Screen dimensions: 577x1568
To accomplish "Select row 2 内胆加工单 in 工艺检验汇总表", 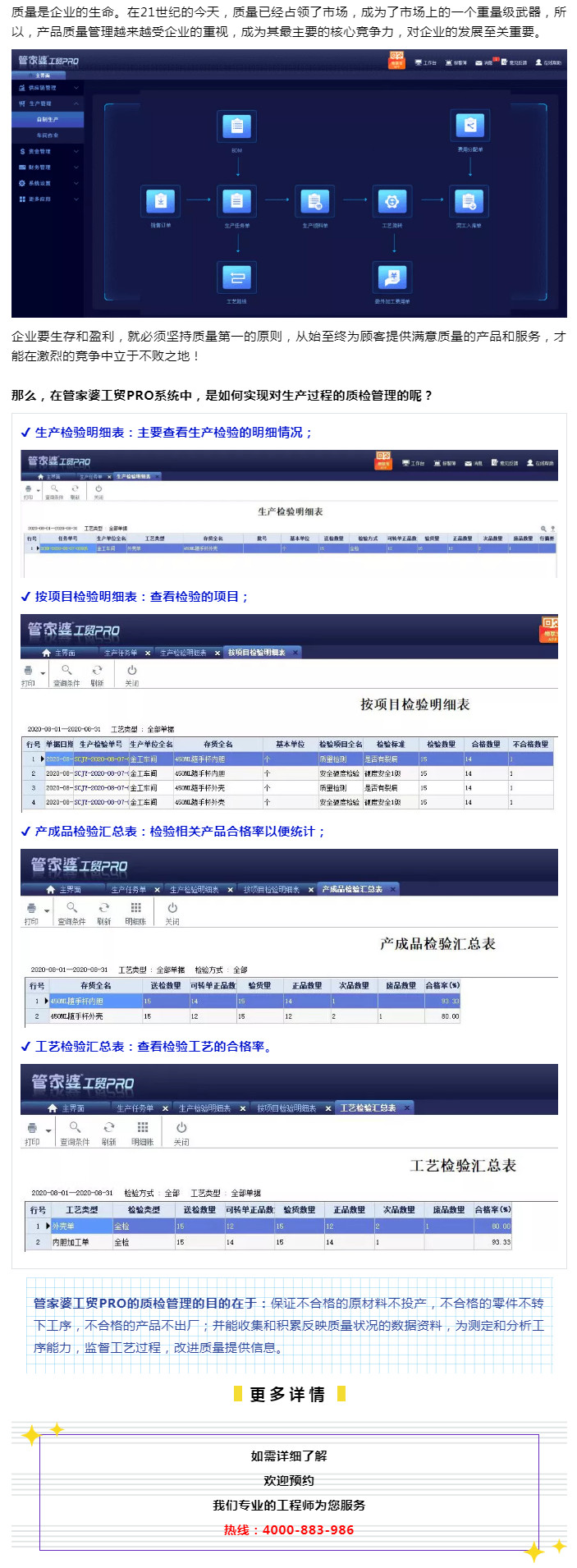I will coord(270,1242).
